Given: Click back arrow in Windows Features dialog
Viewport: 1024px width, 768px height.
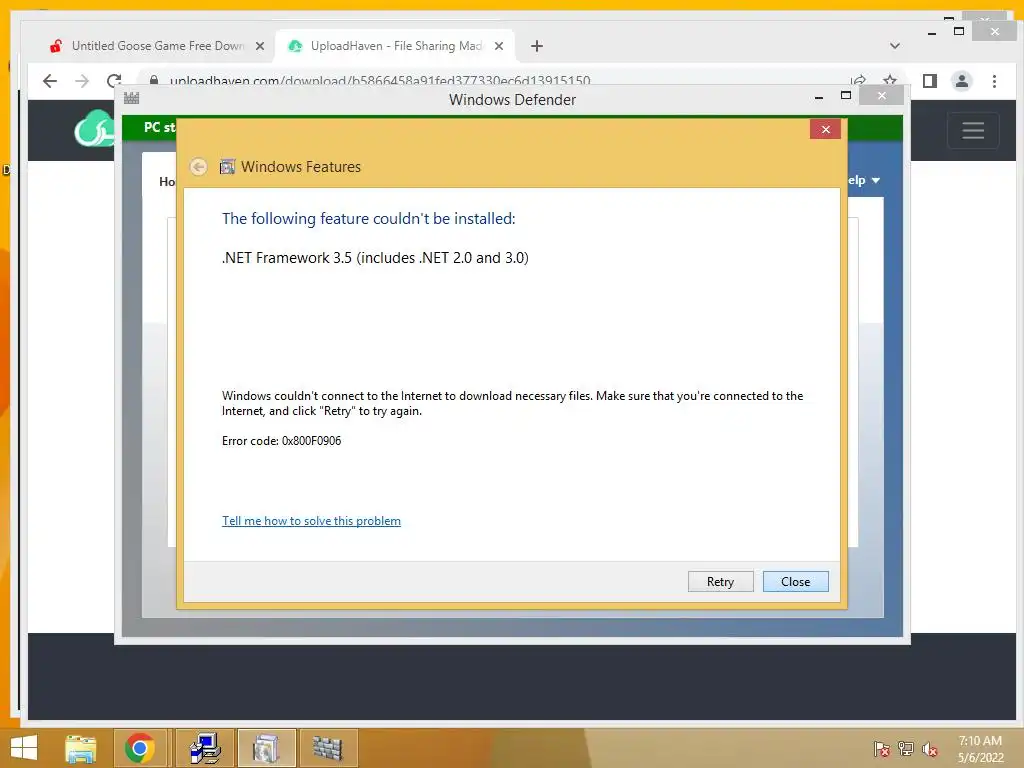Looking at the screenshot, I should coord(199,167).
